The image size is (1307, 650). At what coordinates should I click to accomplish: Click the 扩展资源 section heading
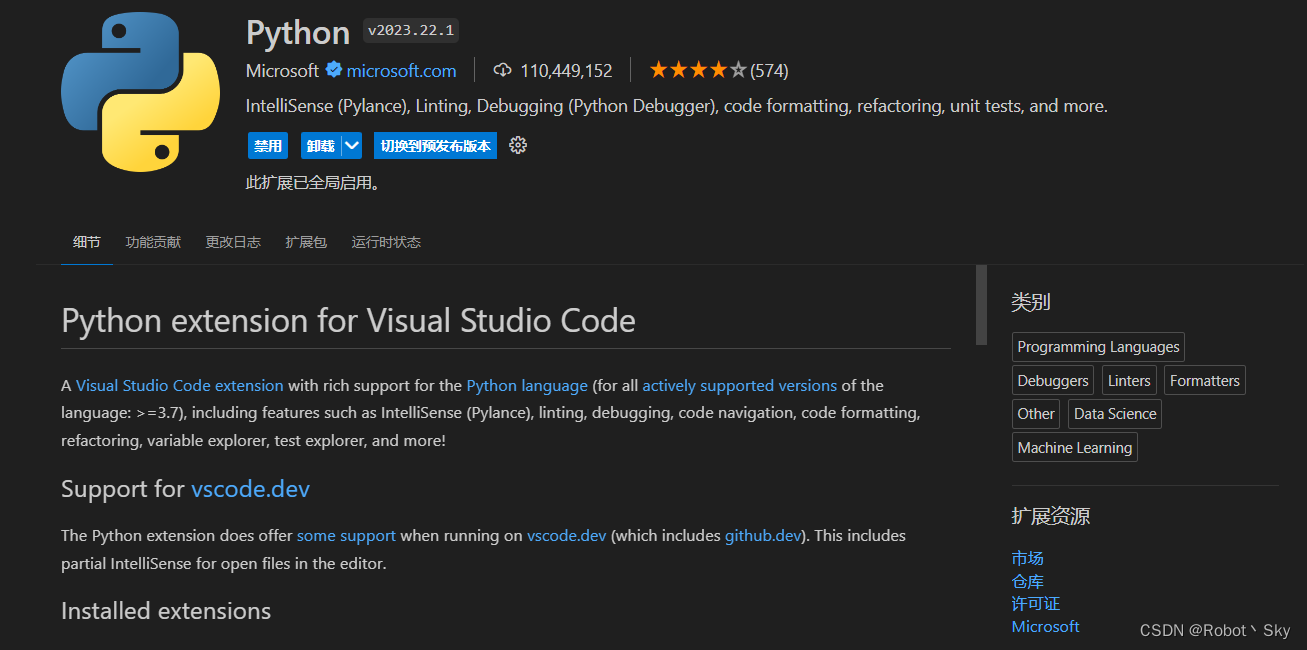[1051, 516]
